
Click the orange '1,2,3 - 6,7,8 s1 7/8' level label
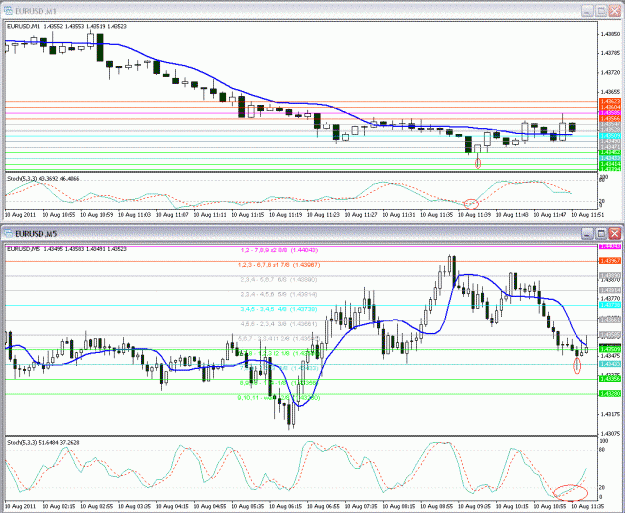(279, 265)
